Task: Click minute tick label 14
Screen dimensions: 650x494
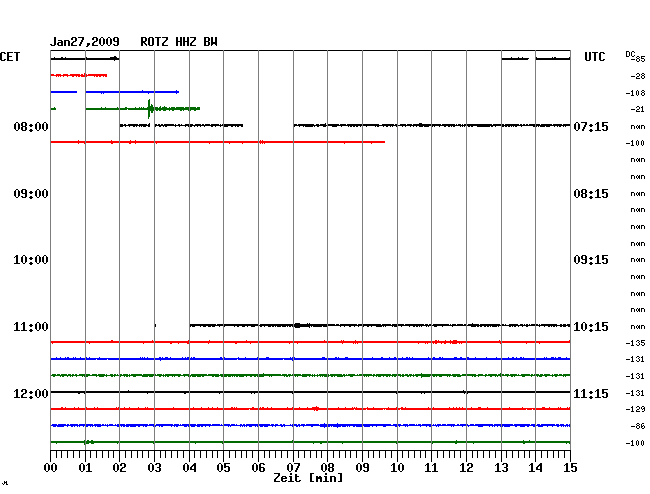Action: (x=535, y=467)
